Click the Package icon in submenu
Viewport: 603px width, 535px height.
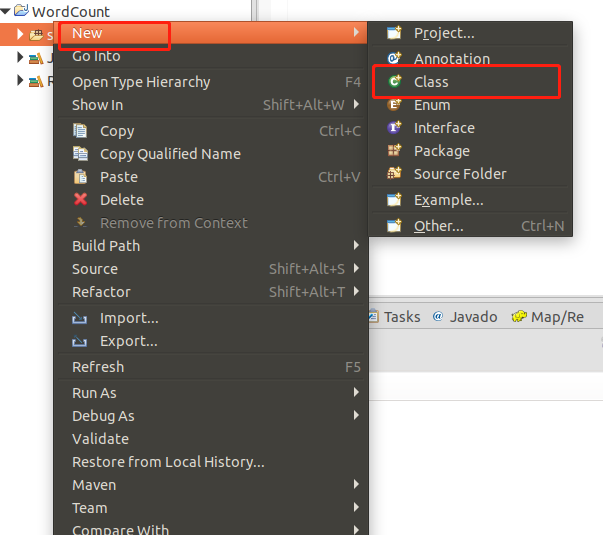394,150
